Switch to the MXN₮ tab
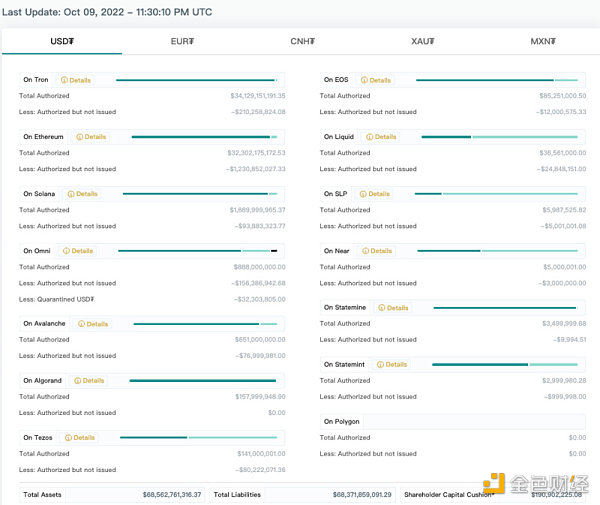 tap(543, 41)
